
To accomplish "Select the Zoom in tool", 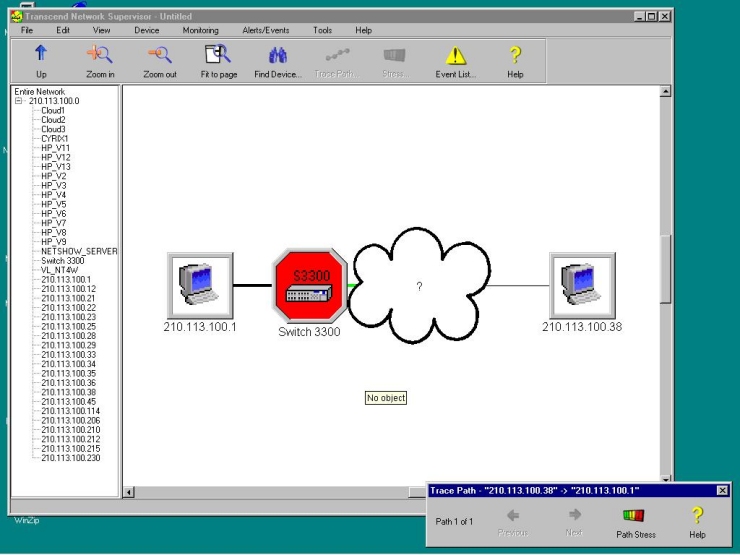I will click(100, 54).
